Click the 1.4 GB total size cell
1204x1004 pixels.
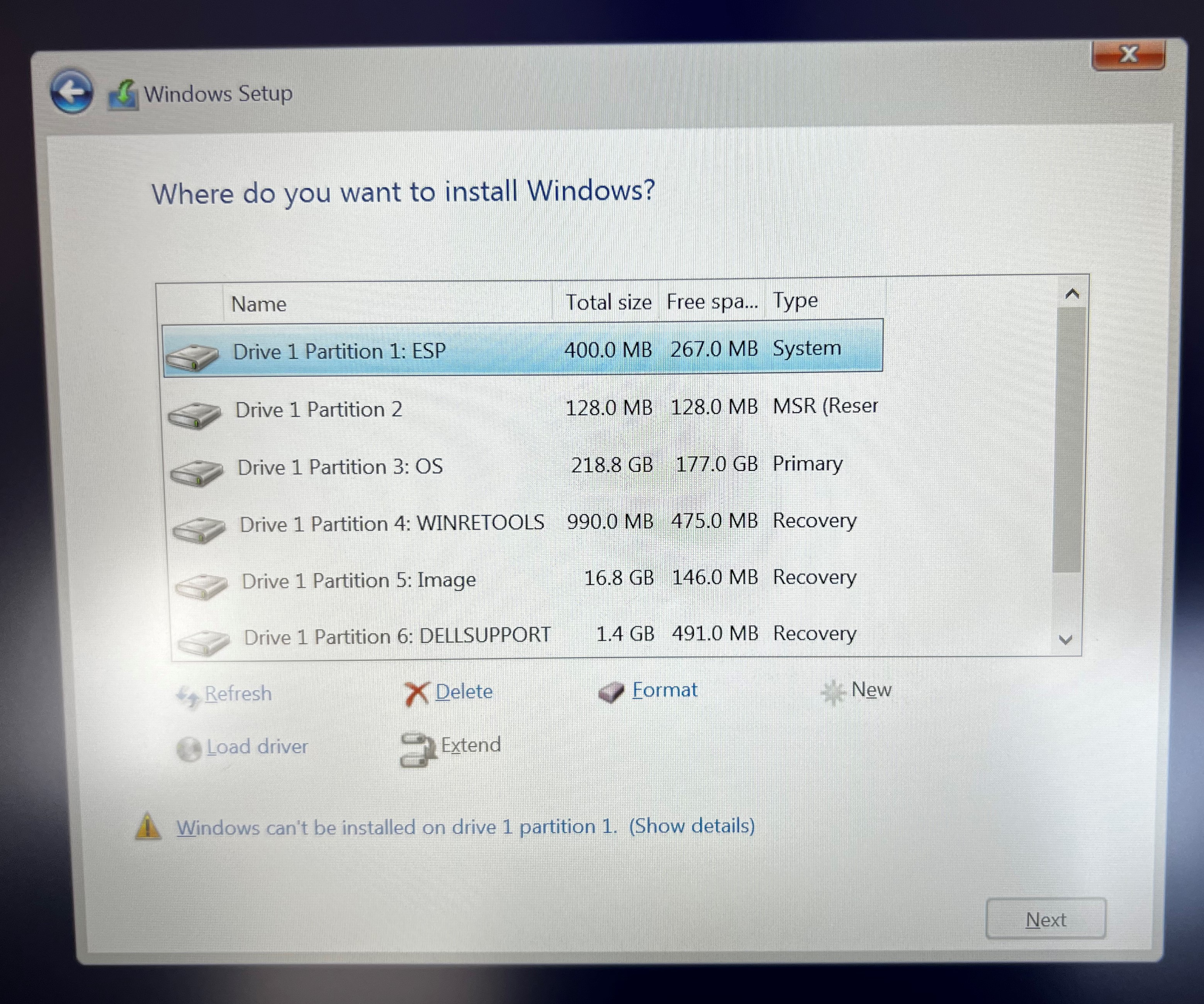[625, 634]
